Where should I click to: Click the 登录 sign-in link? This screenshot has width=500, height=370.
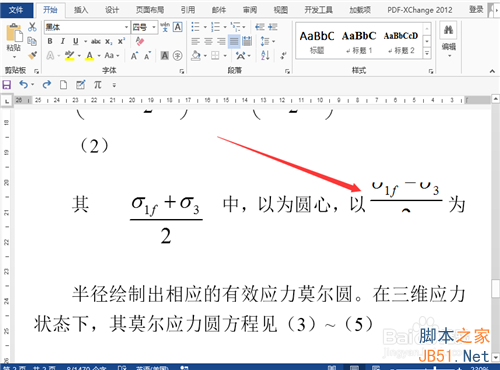point(476,10)
